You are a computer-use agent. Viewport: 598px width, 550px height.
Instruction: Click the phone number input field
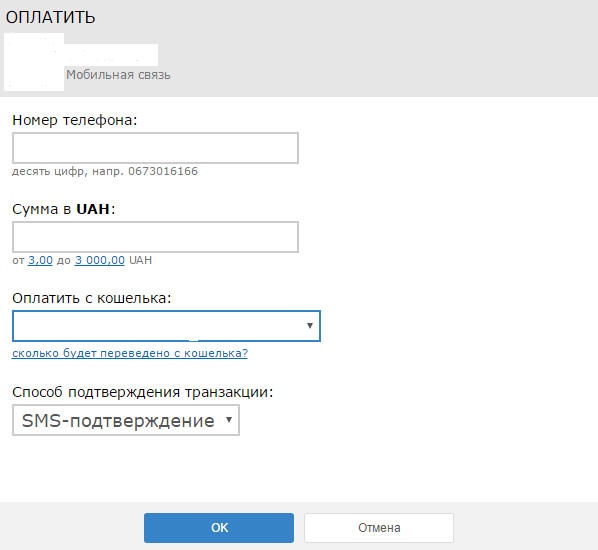tap(155, 148)
